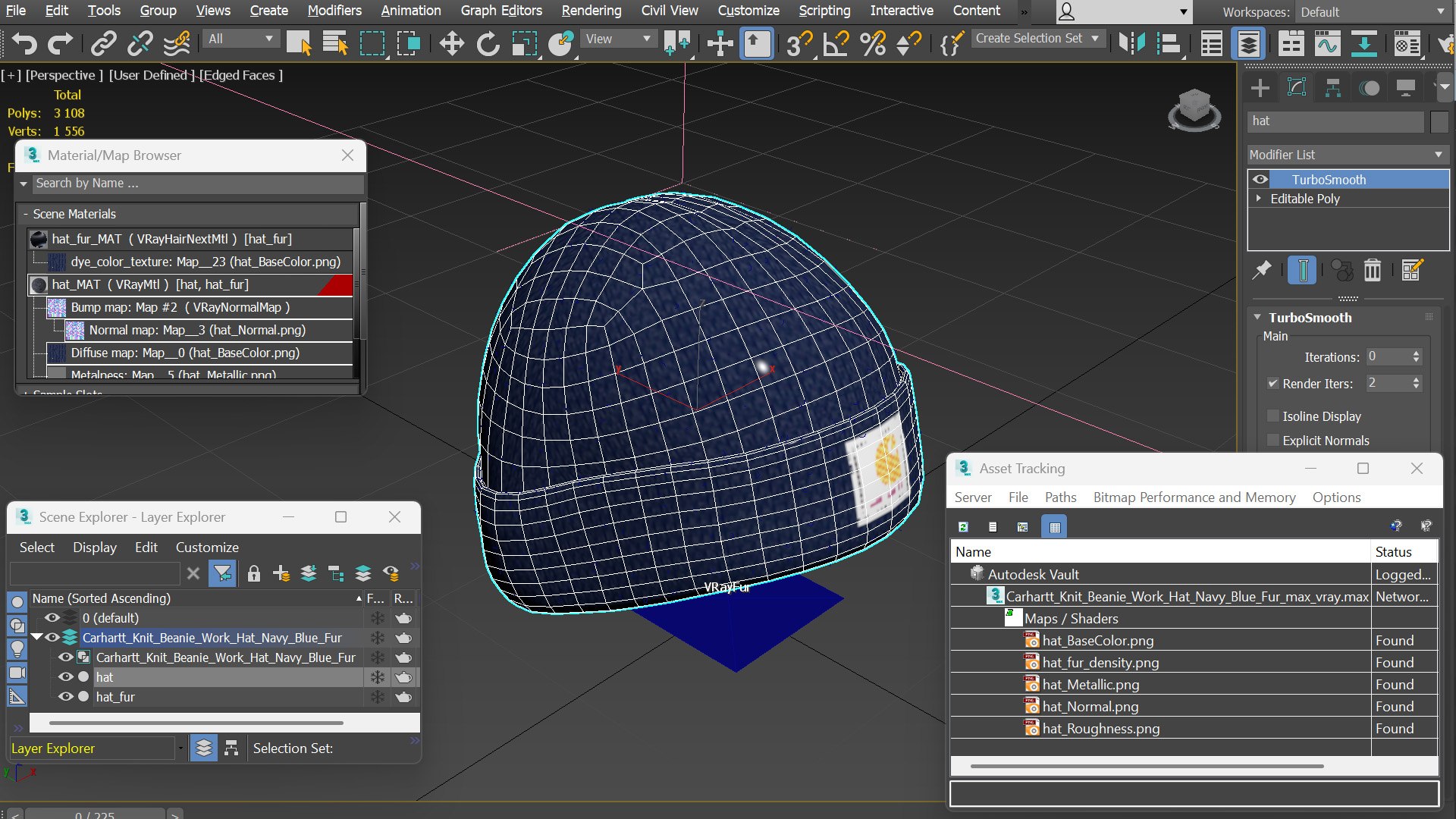Click the Edged Faces viewport label
Screen dimensions: 1456x819
click(x=241, y=75)
